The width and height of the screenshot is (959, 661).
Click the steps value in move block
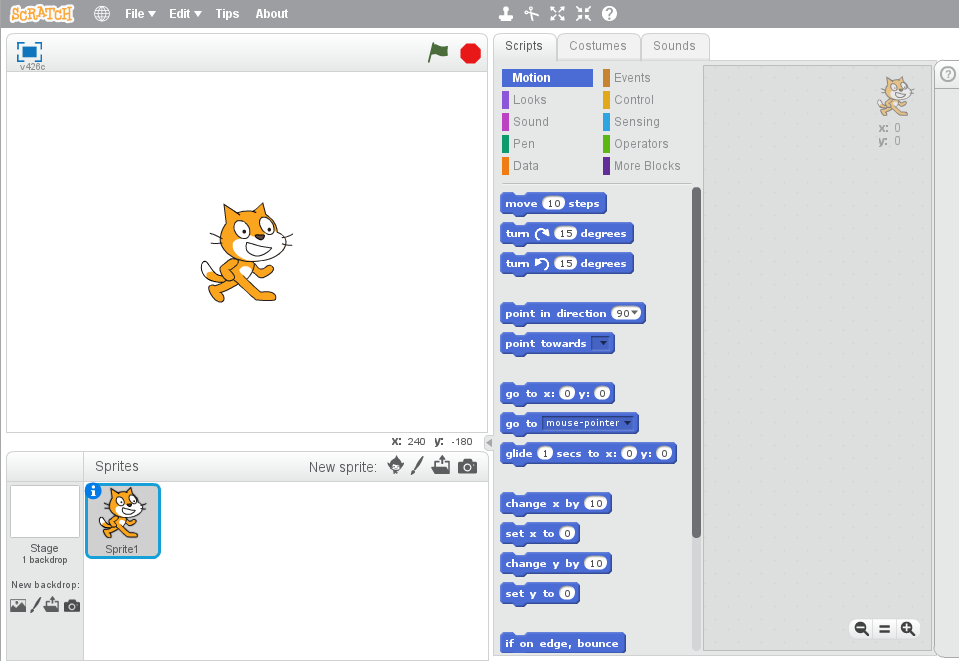pyautogui.click(x=554, y=204)
